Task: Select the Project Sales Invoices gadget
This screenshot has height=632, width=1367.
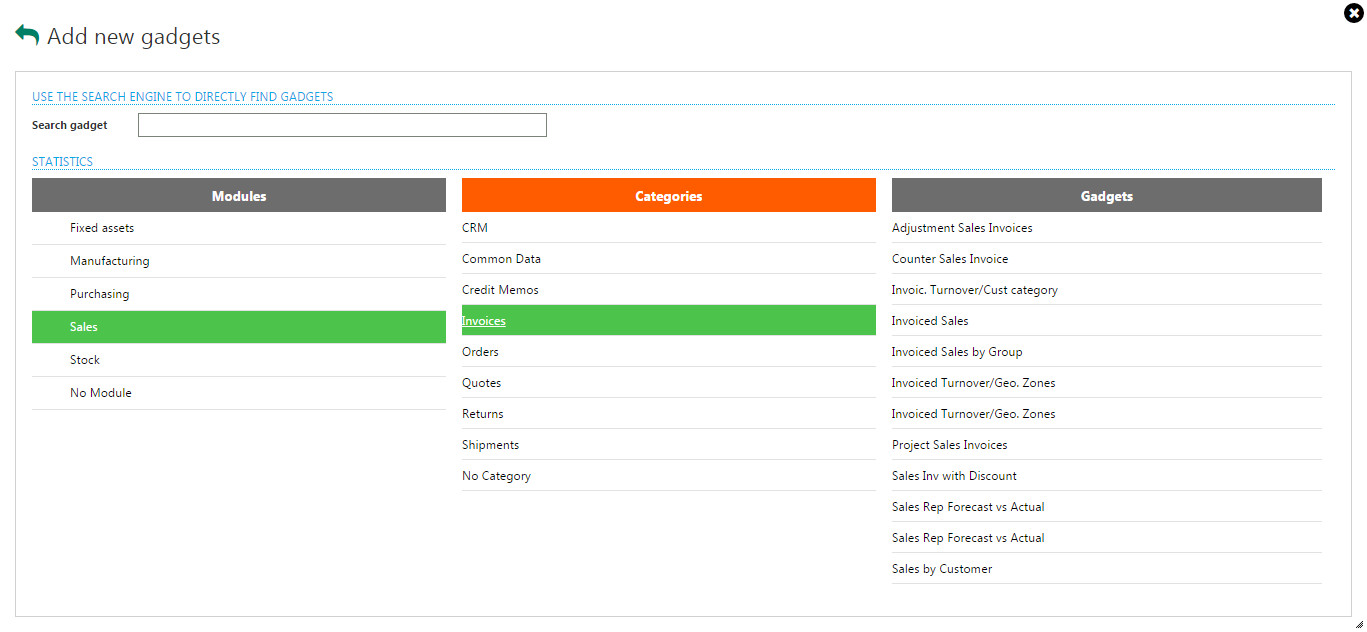Action: [949, 445]
